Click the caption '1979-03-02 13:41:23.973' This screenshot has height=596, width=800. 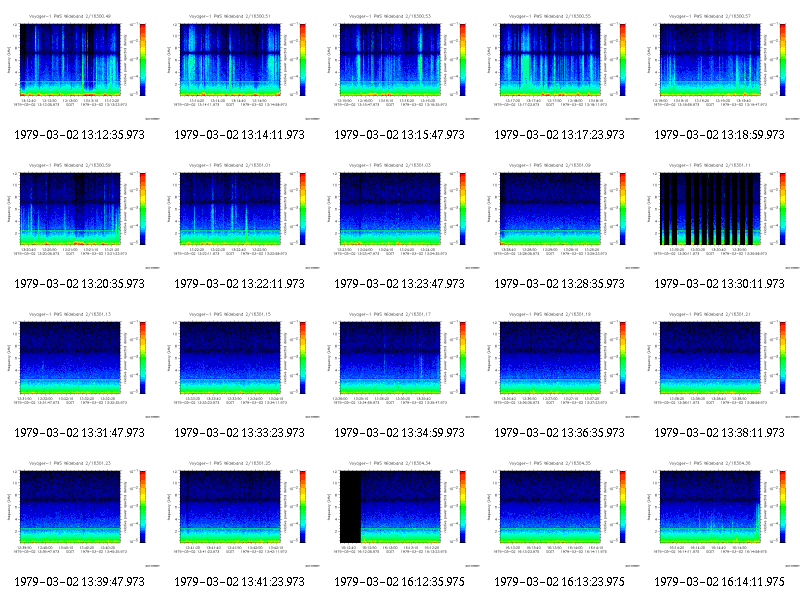pyautogui.click(x=239, y=582)
